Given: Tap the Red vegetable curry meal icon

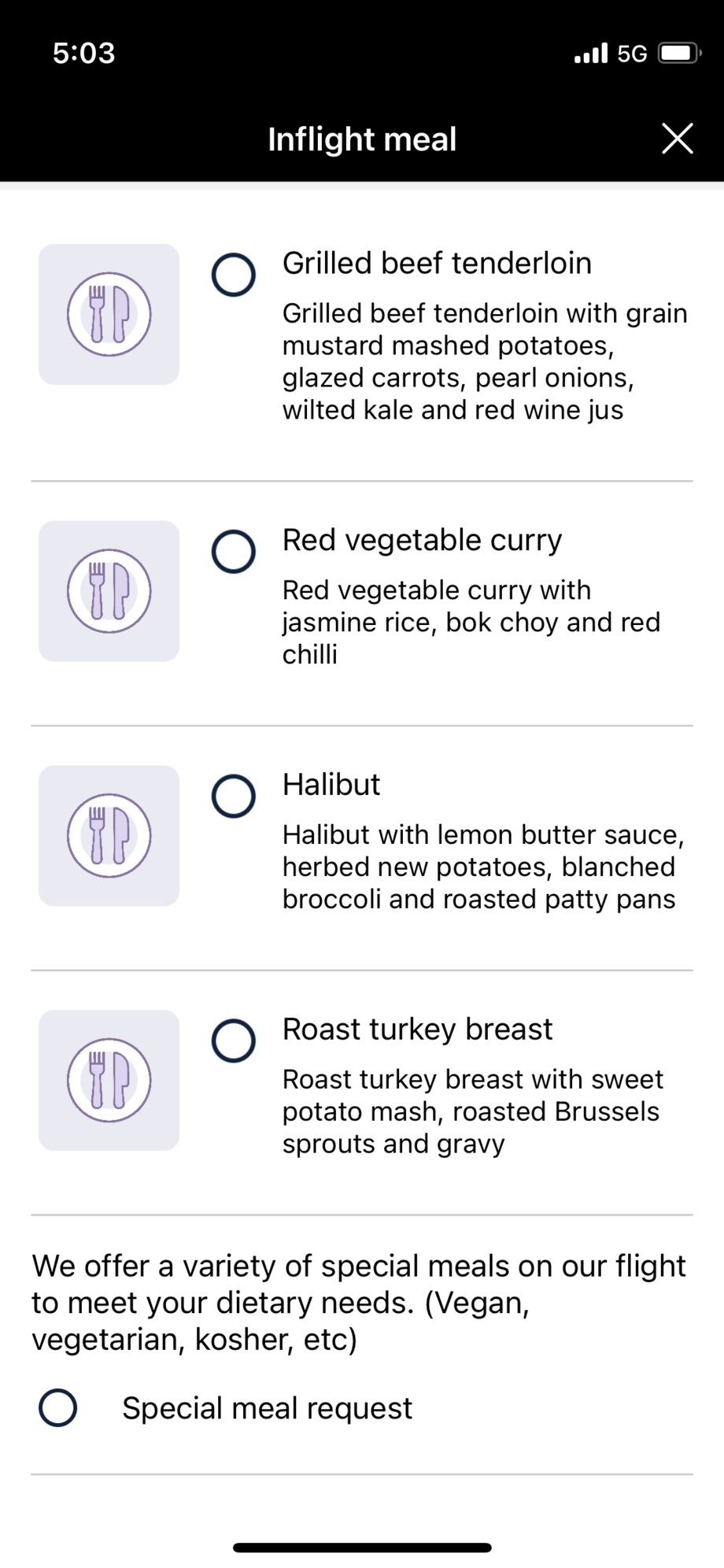Looking at the screenshot, I should 109,590.
